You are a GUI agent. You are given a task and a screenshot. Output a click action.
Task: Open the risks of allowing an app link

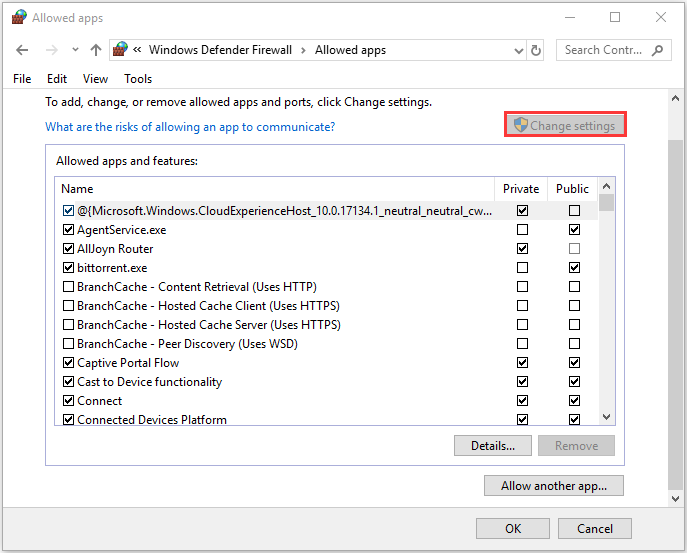[x=190, y=127]
